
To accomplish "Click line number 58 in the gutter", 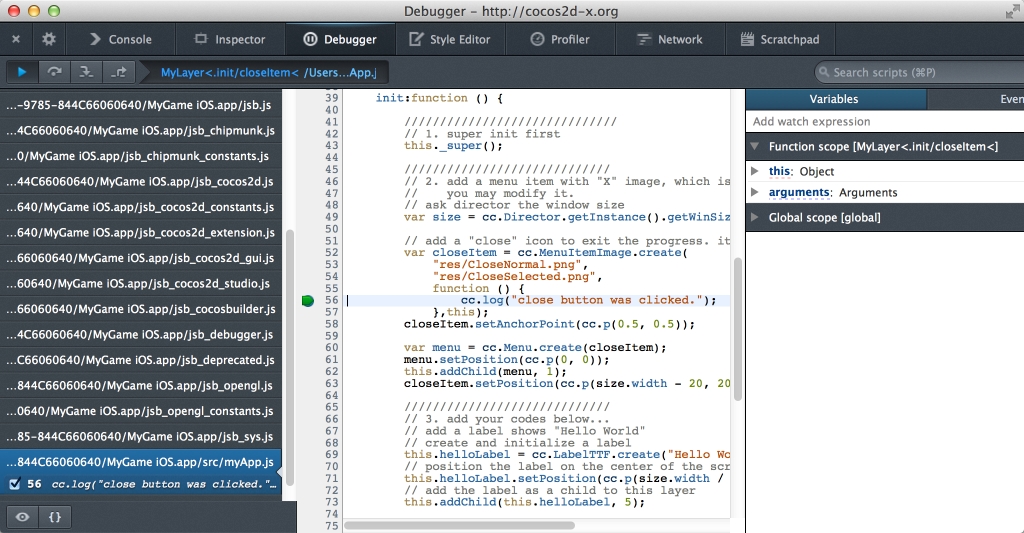I will [332, 324].
